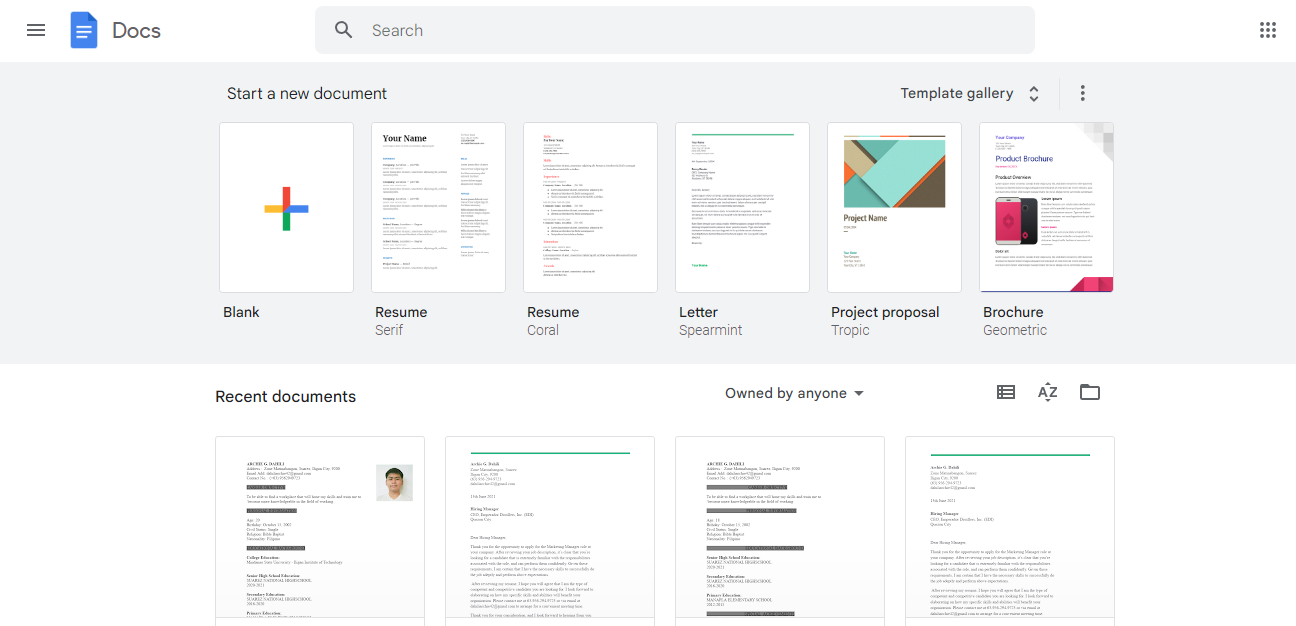Create a new Blank document

coord(286,207)
